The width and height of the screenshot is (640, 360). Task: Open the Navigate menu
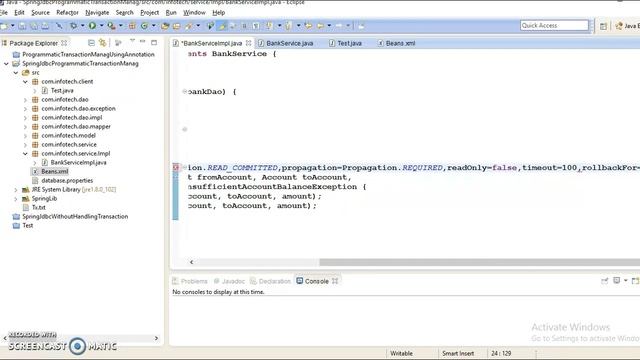coord(97,13)
